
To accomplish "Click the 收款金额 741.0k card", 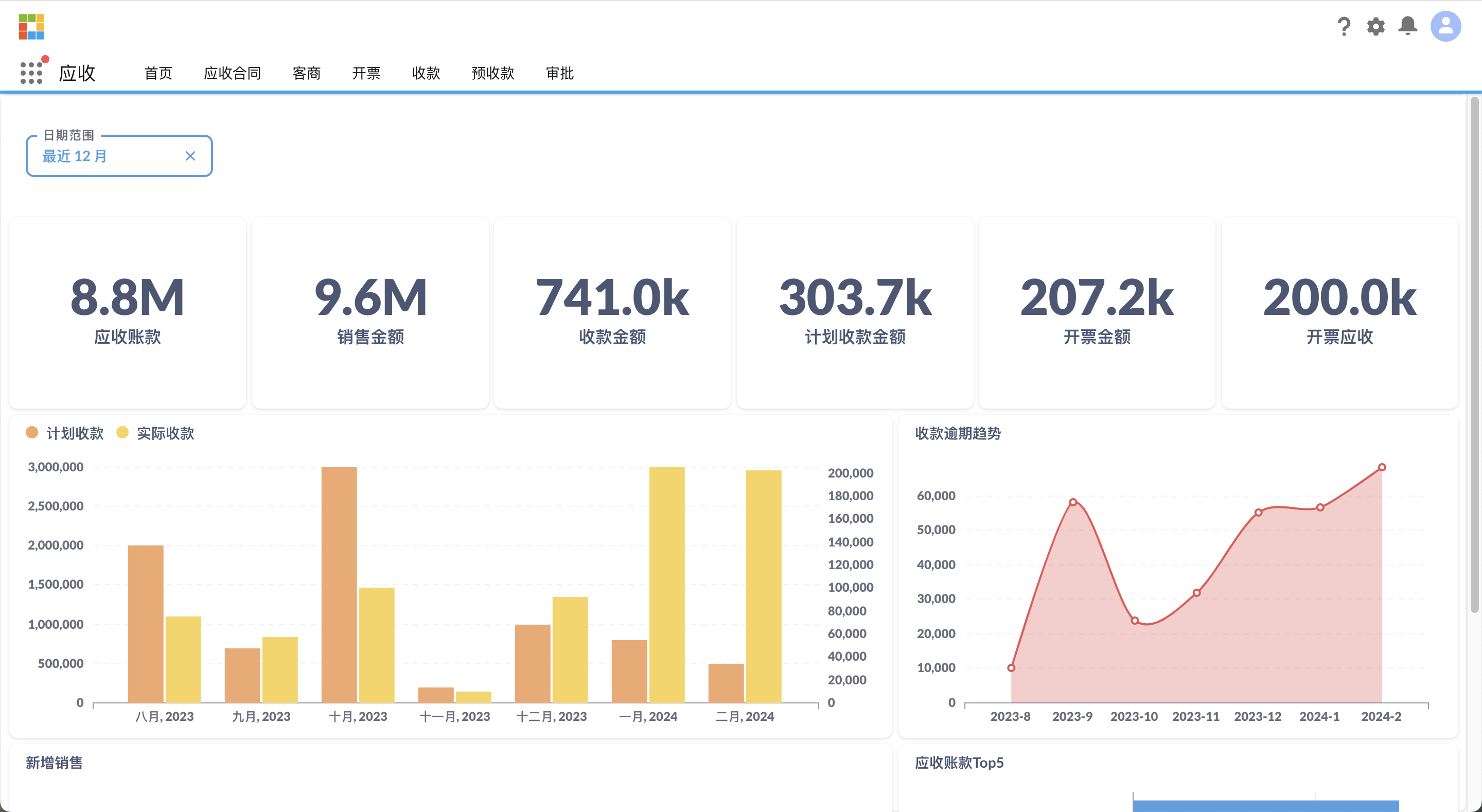I will pos(612,312).
